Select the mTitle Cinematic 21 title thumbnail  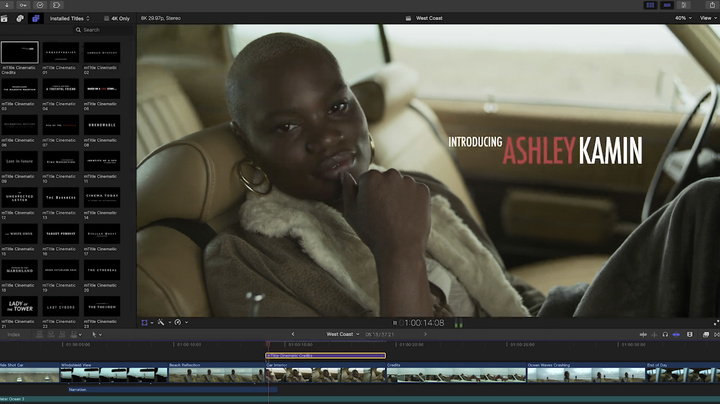click(20, 306)
